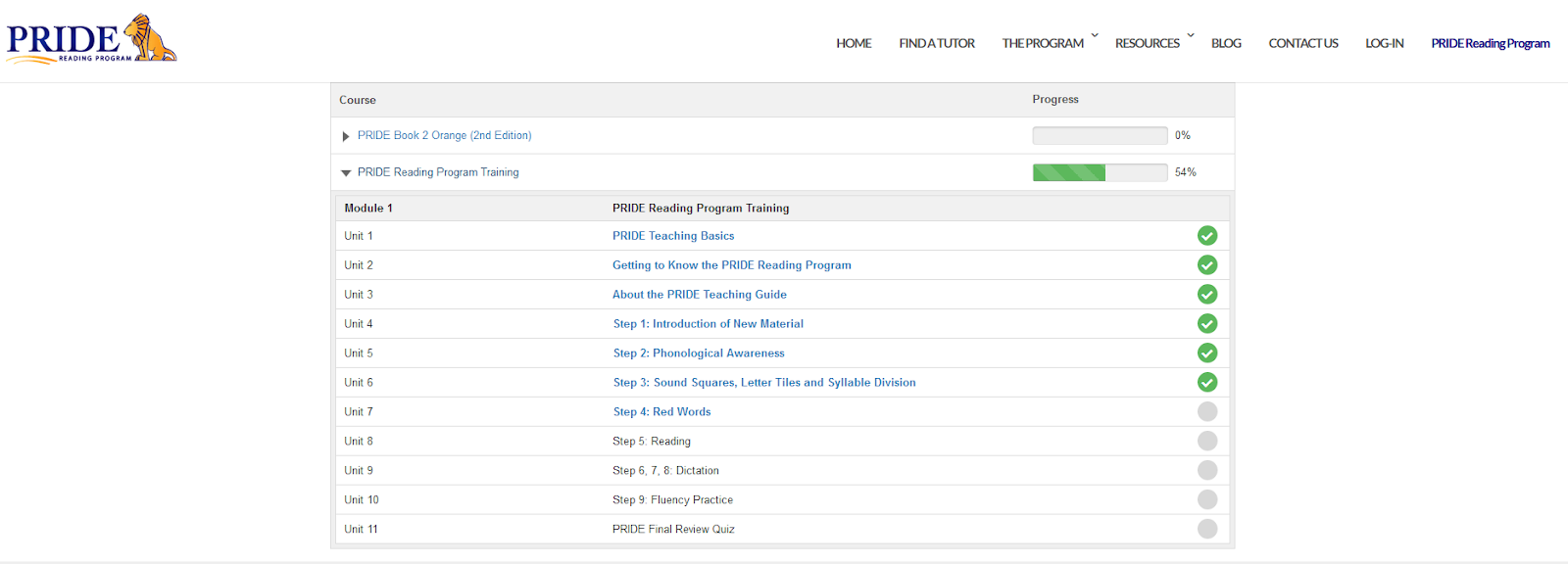The width and height of the screenshot is (1568, 564).
Task: Click Step 6, 7, 8: Dictation text
Action: [x=665, y=471]
